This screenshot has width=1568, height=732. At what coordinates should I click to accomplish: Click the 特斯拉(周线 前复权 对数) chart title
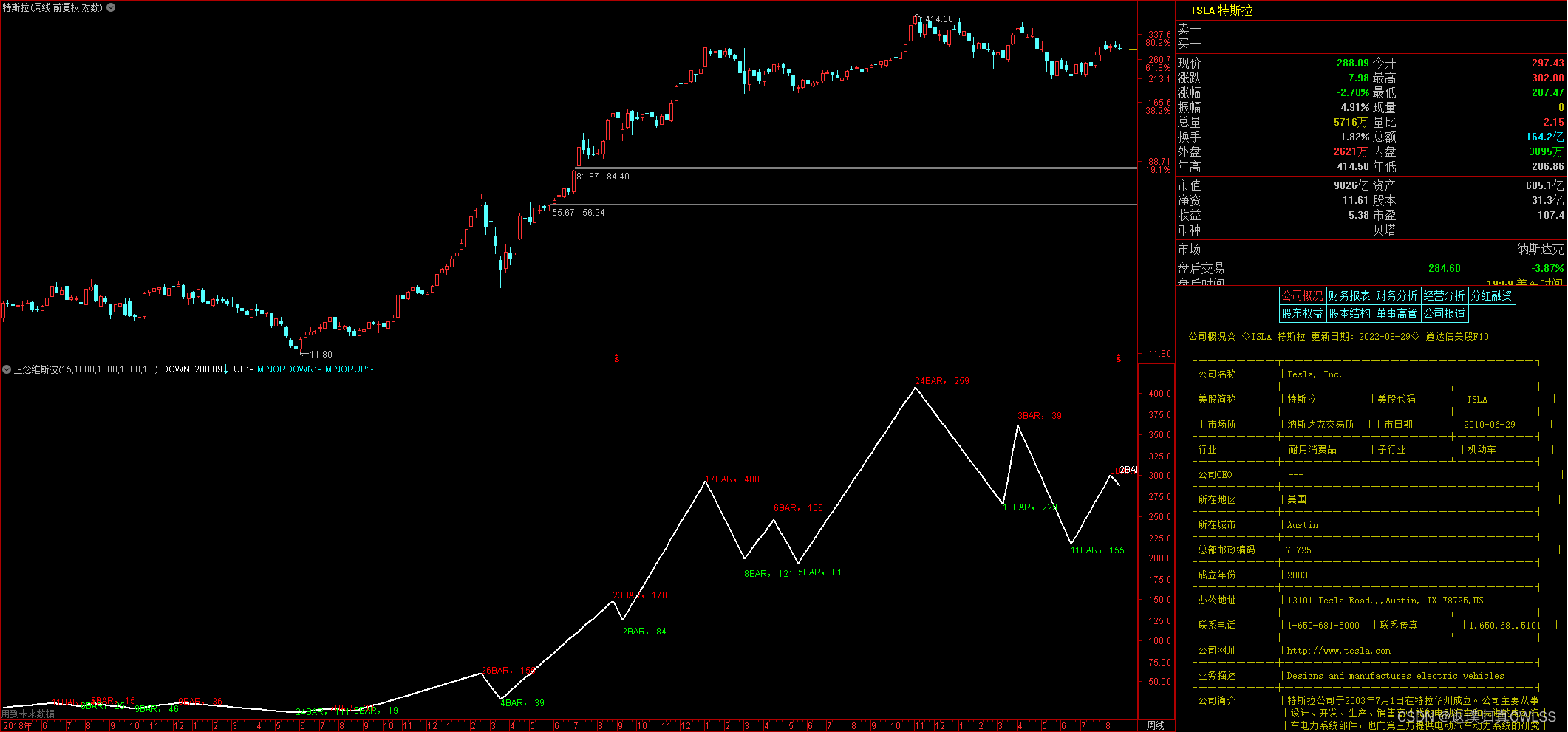(x=52, y=7)
